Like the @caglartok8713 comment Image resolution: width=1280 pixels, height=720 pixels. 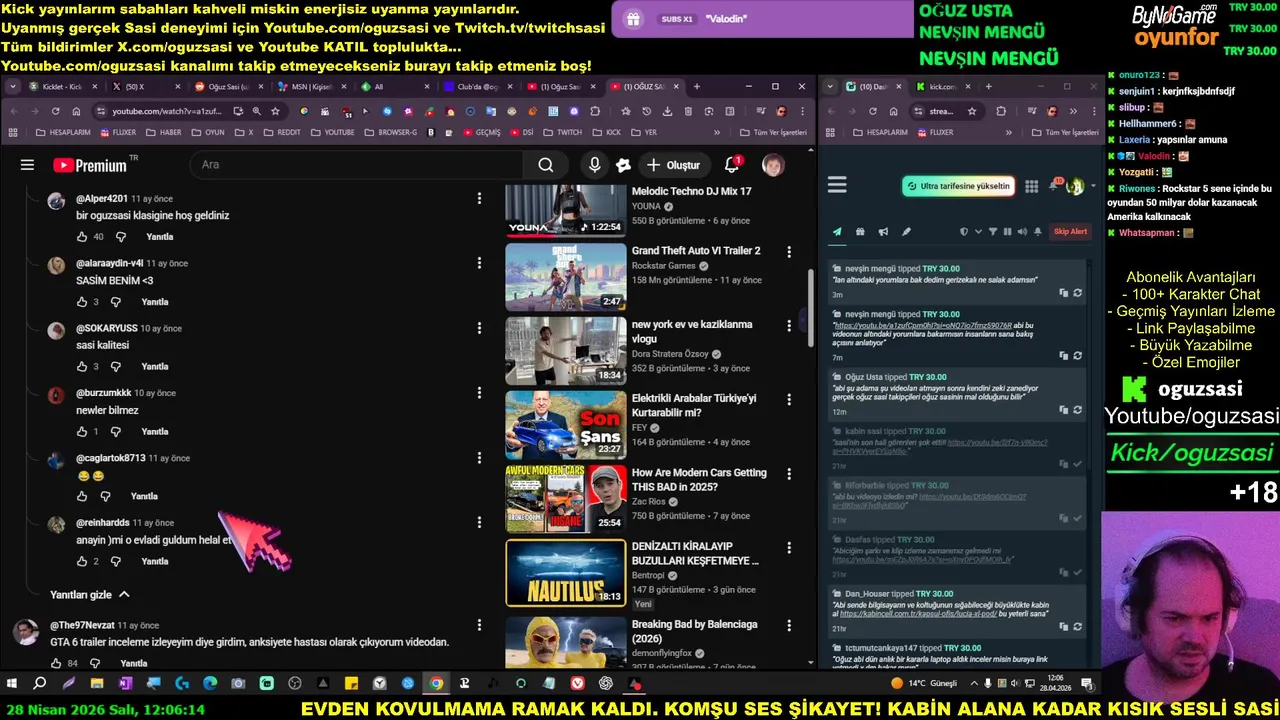tap(82, 496)
